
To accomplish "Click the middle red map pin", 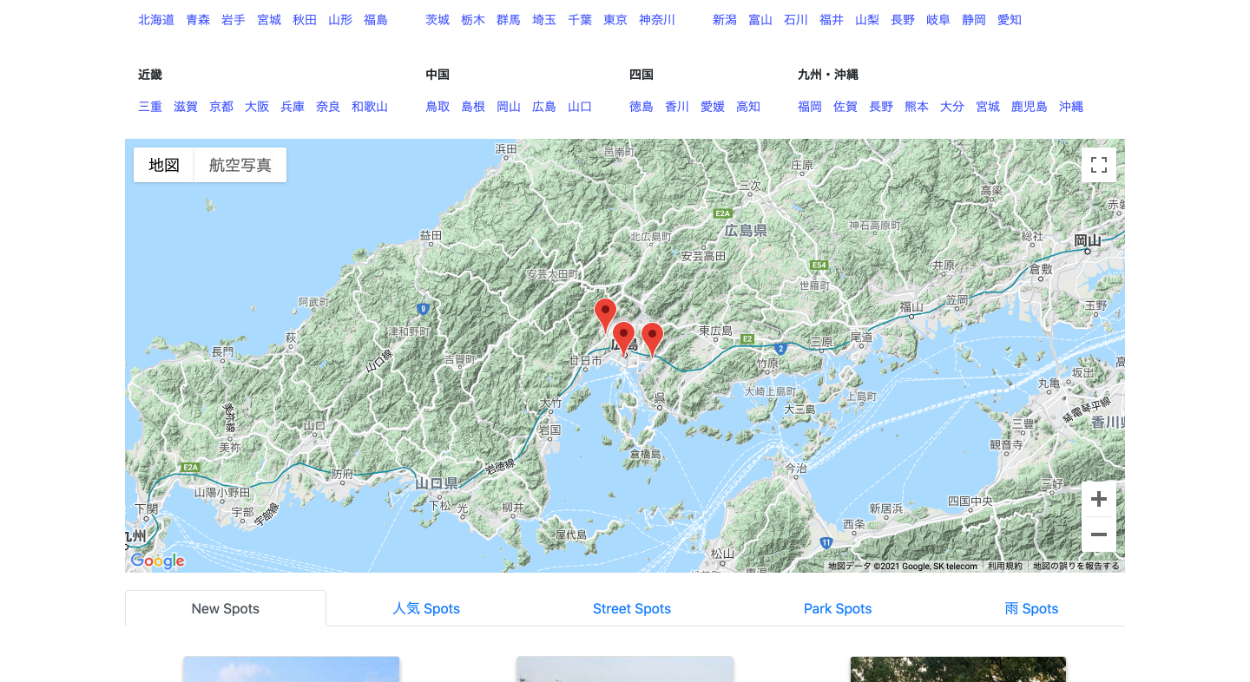I will click(624, 337).
